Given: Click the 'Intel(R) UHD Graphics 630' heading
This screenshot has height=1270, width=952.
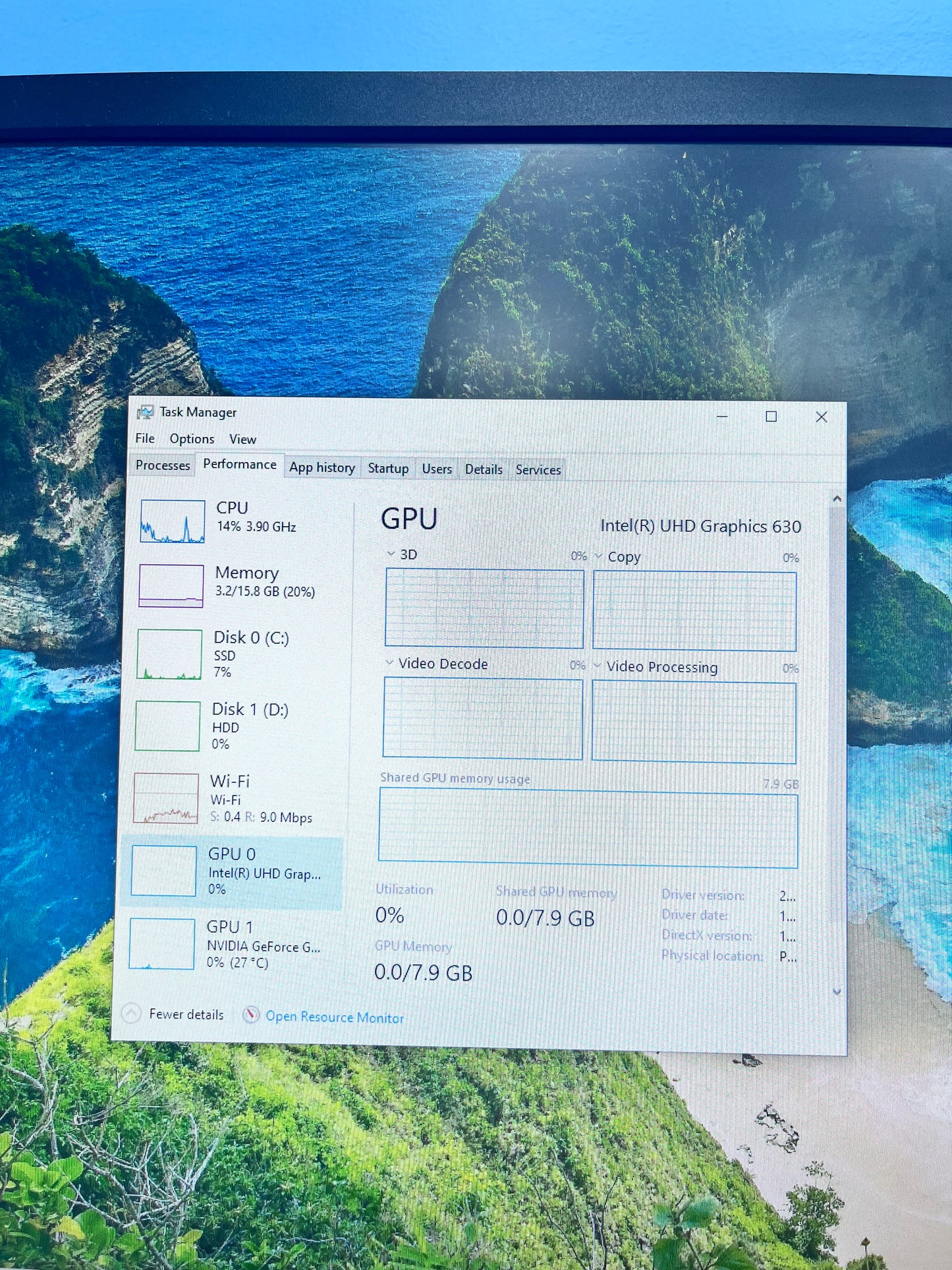Looking at the screenshot, I should pyautogui.click(x=700, y=526).
